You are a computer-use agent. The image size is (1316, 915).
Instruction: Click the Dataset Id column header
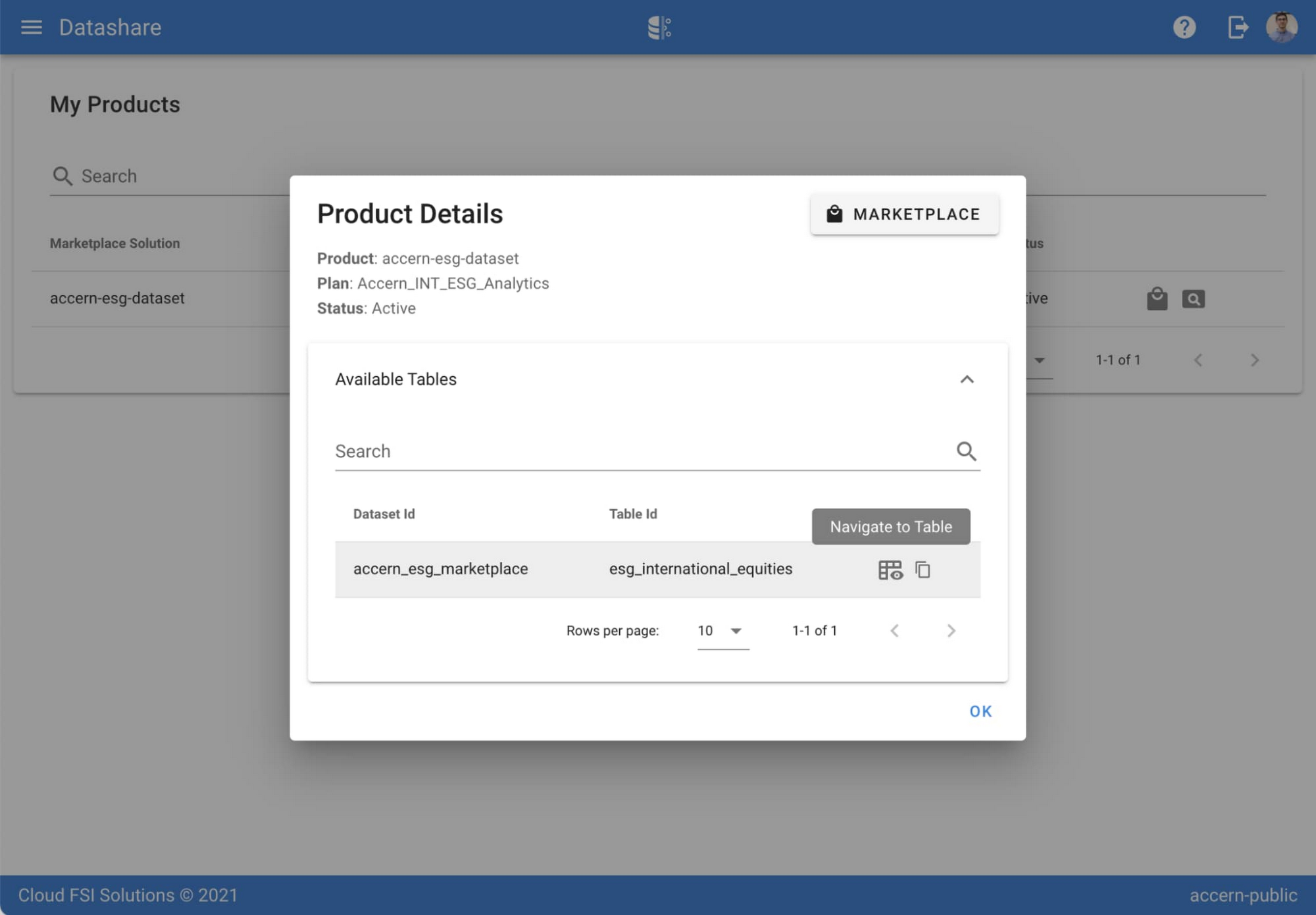tap(384, 514)
